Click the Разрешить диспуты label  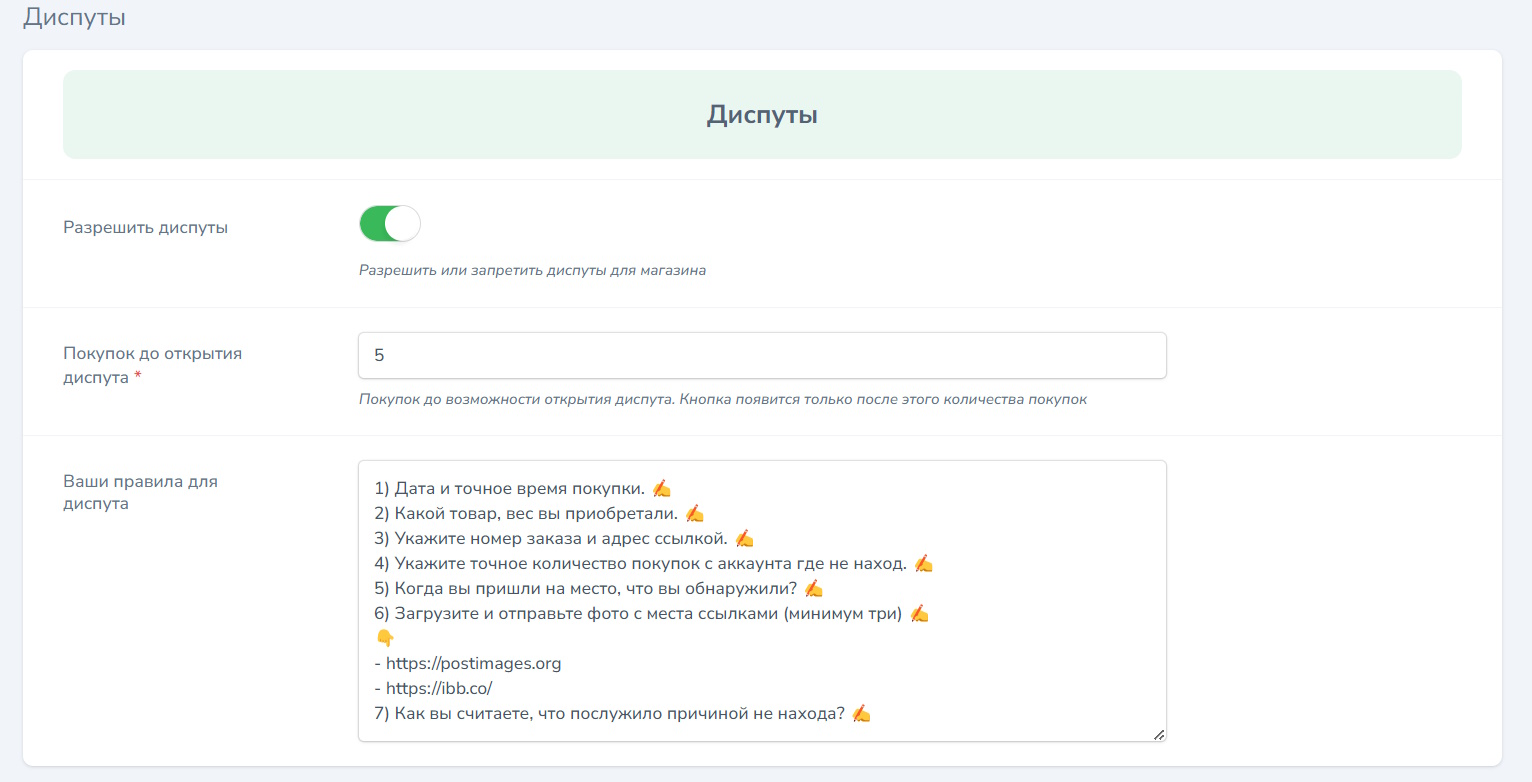146,227
